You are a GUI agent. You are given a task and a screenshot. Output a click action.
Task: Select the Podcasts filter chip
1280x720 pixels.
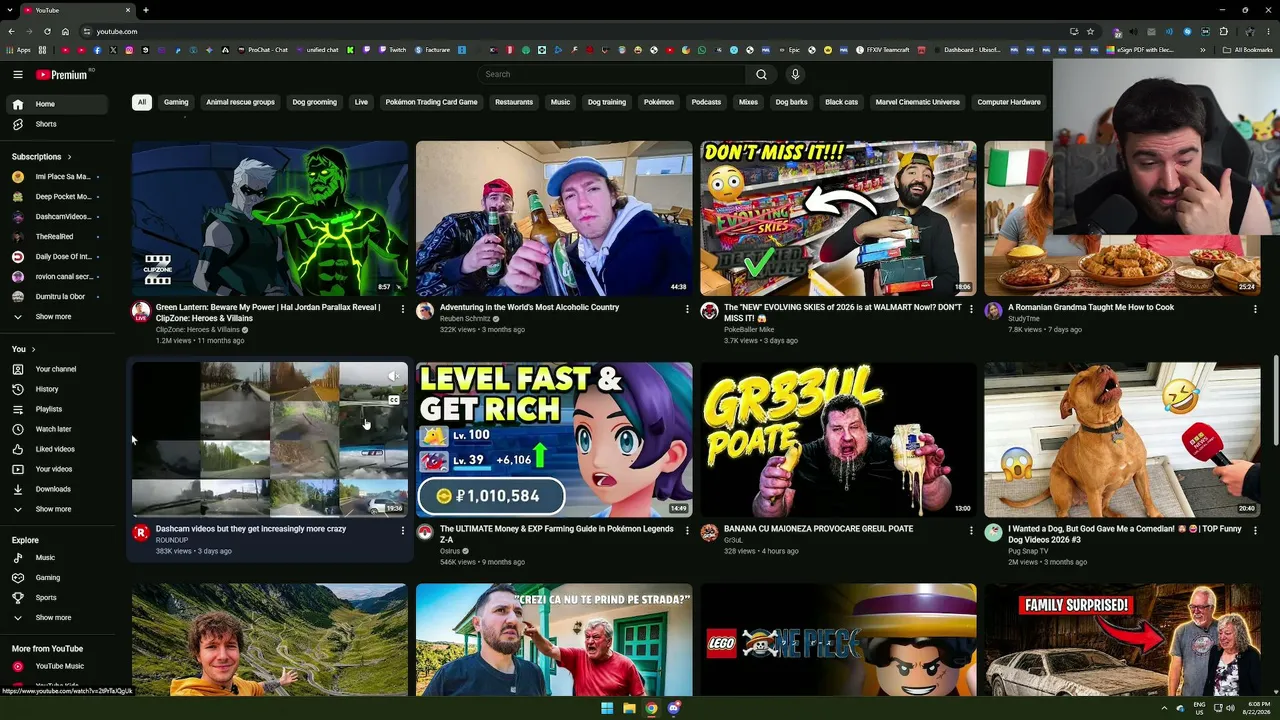click(x=706, y=102)
